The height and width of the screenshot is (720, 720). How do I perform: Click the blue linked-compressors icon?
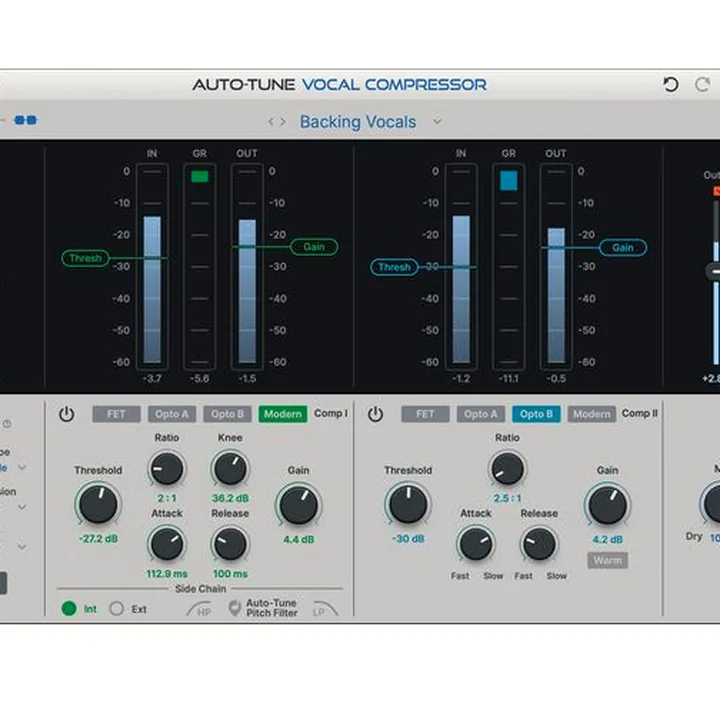(x=25, y=120)
